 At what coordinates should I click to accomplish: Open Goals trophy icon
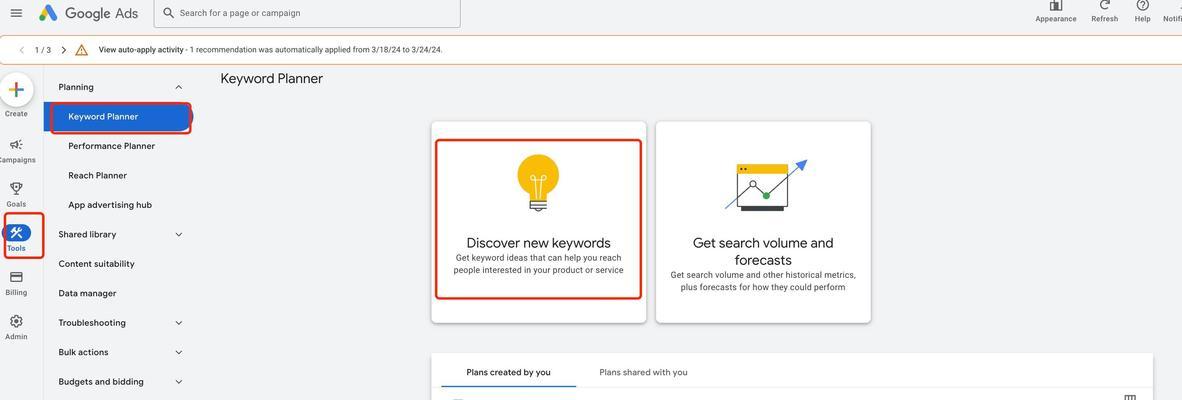click(16, 188)
